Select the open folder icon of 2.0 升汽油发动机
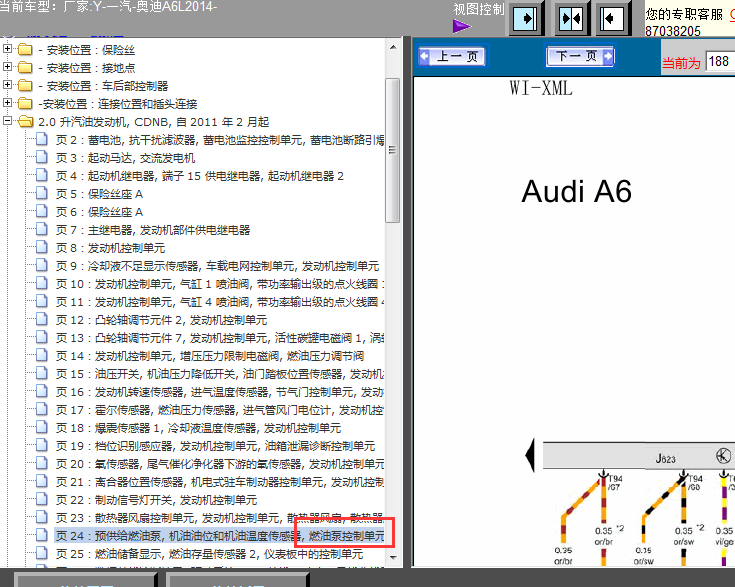This screenshot has height=587, width=735. click(x=26, y=122)
